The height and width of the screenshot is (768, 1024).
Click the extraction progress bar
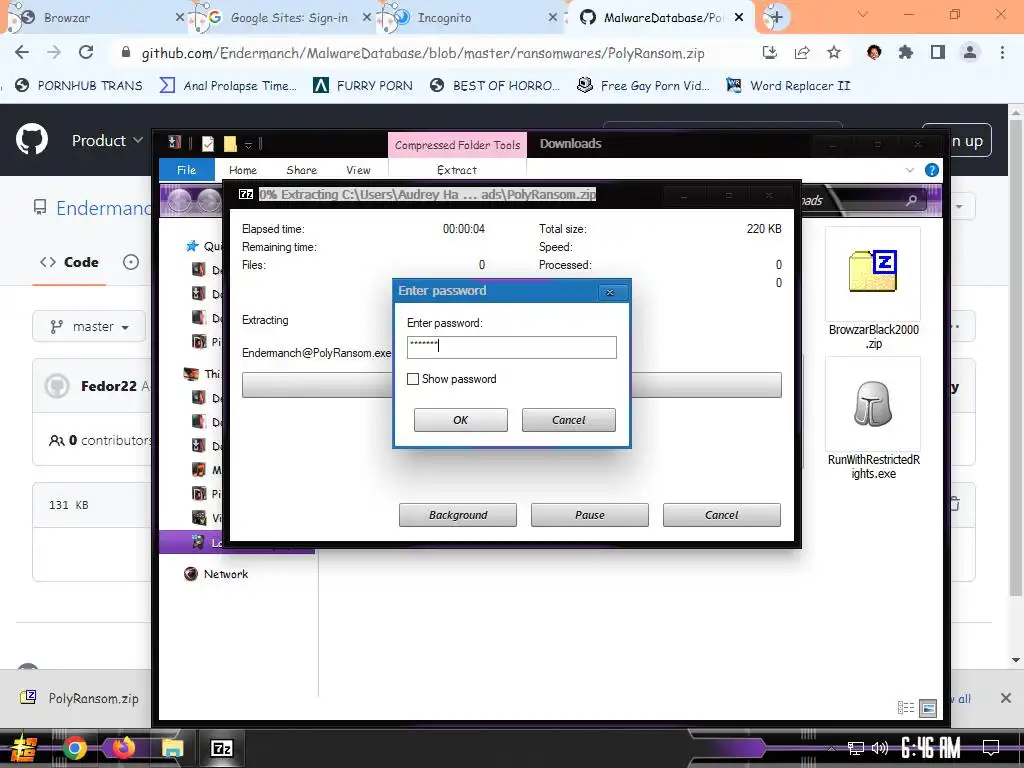[x=511, y=385]
